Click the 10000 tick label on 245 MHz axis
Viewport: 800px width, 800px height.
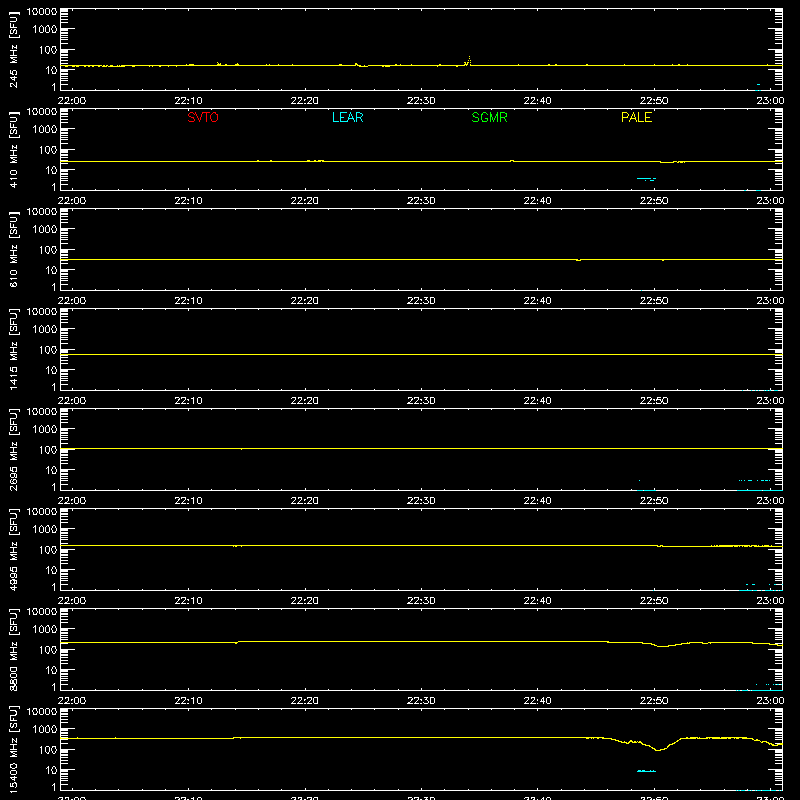(x=42, y=12)
